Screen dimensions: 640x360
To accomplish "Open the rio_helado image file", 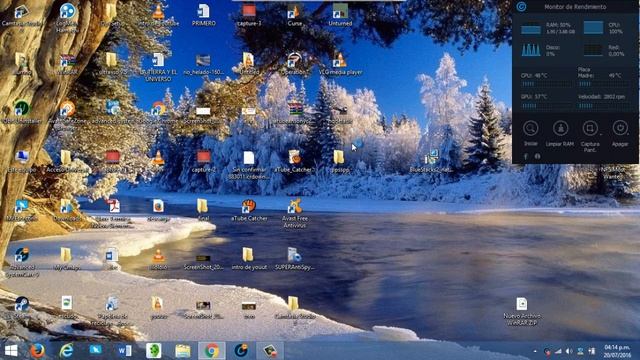I will pyautogui.click(x=203, y=64).
